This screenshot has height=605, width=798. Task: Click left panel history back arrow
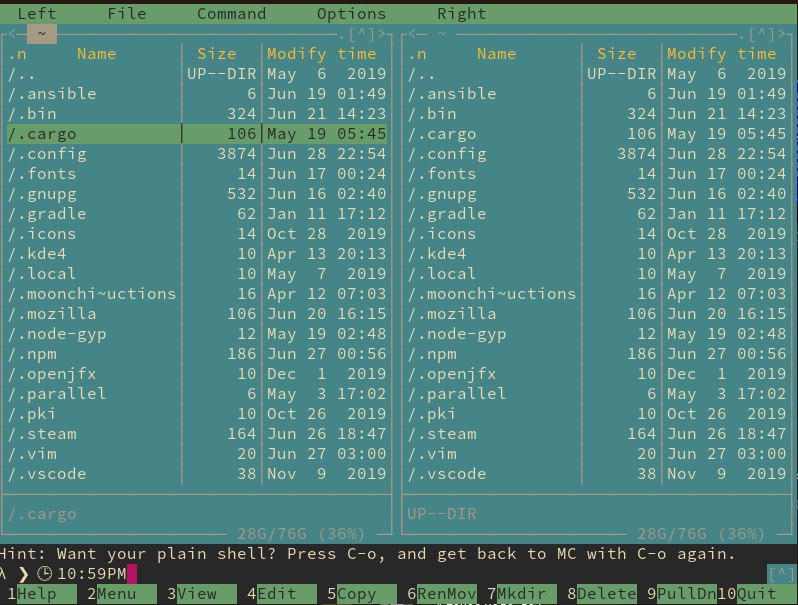point(13,34)
